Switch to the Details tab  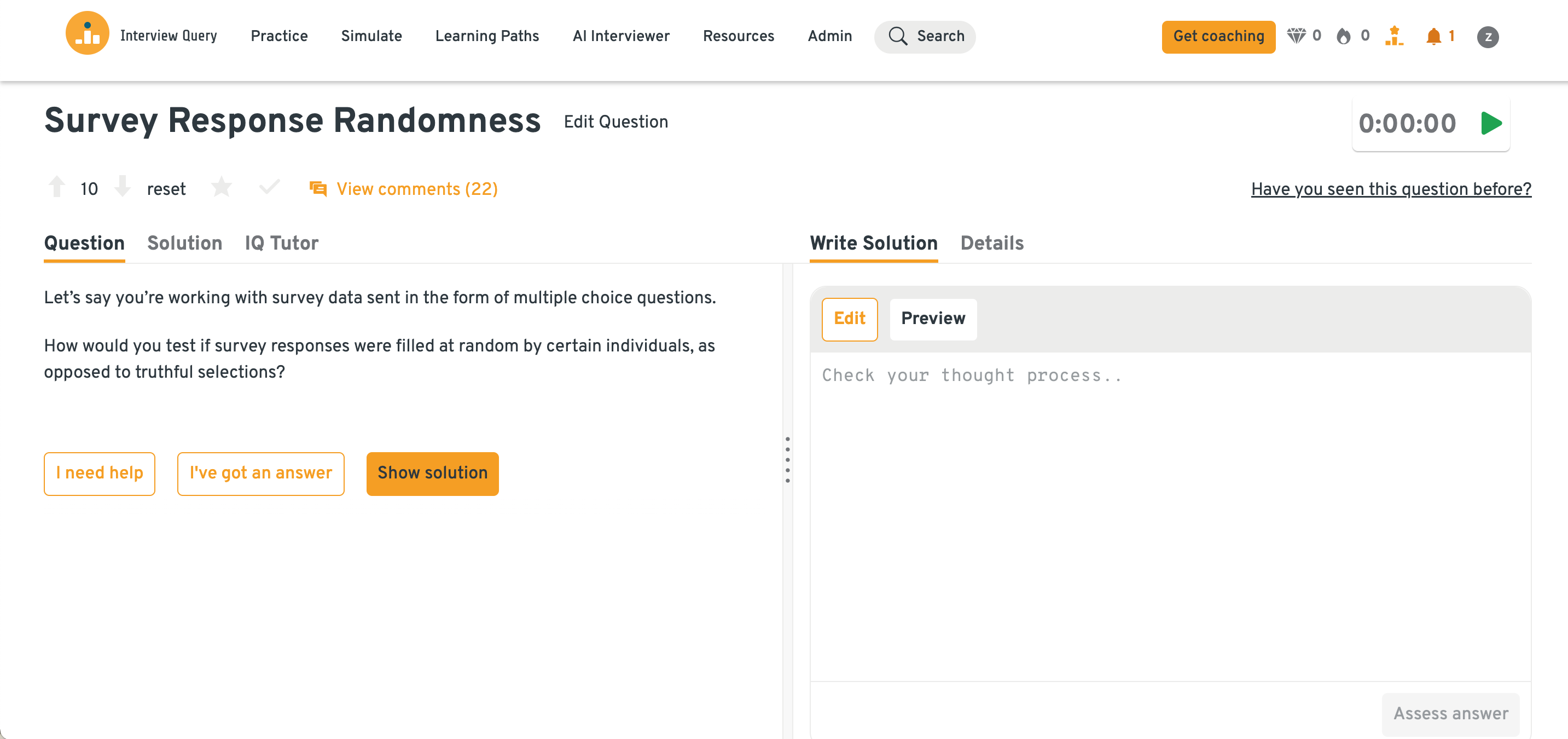[x=991, y=243]
